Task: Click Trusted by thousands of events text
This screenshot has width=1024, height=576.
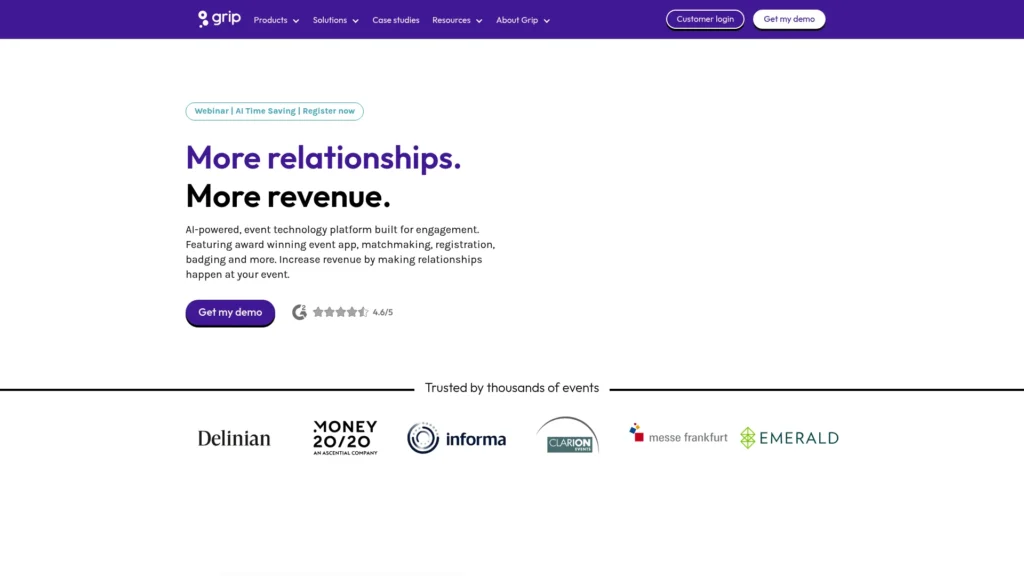Action: tap(512, 388)
